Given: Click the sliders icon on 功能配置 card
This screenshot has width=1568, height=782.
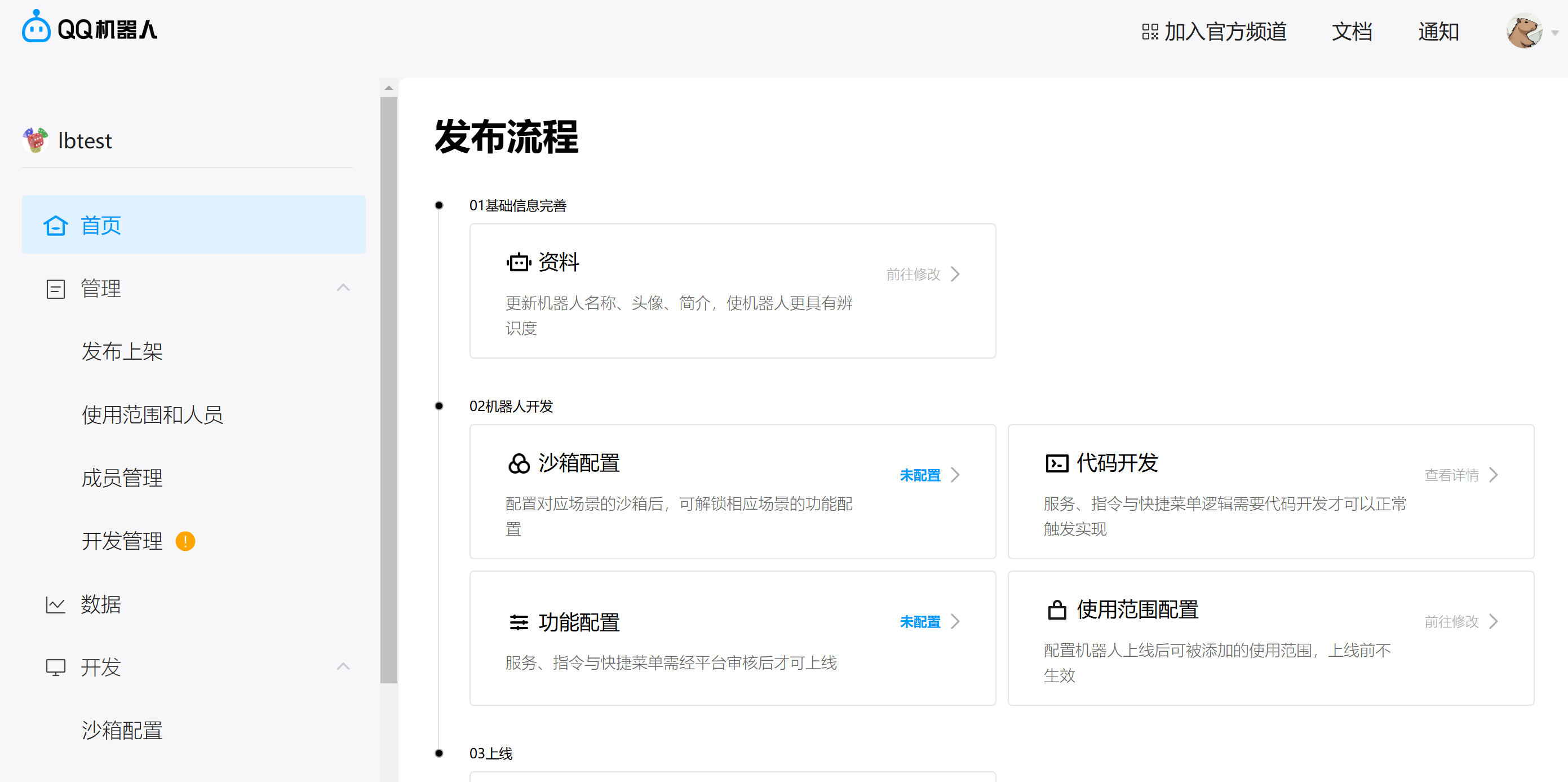Looking at the screenshot, I should [519, 622].
